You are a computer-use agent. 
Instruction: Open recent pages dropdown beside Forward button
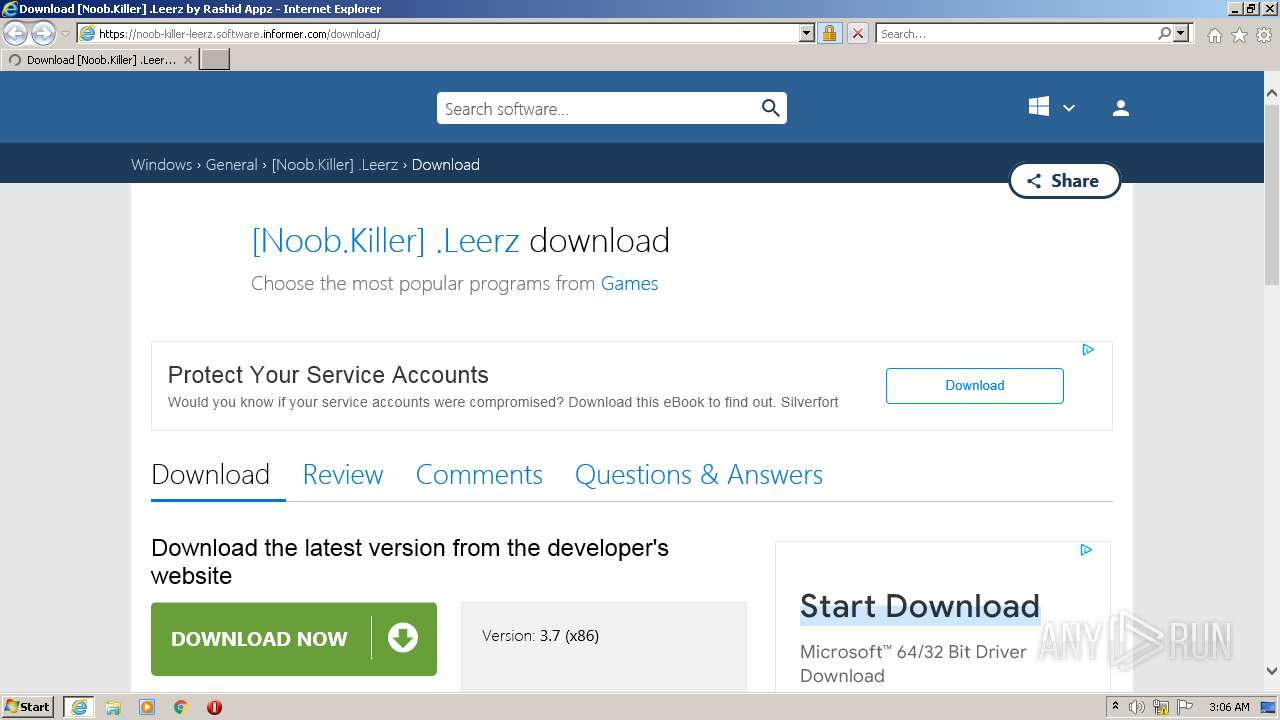pos(65,34)
